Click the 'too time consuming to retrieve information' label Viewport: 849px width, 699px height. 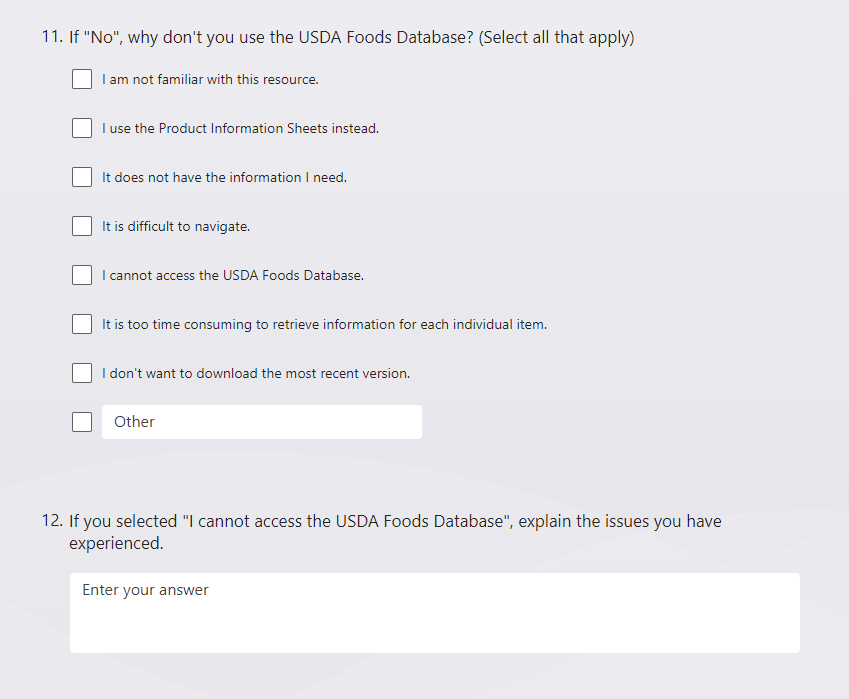click(x=324, y=324)
